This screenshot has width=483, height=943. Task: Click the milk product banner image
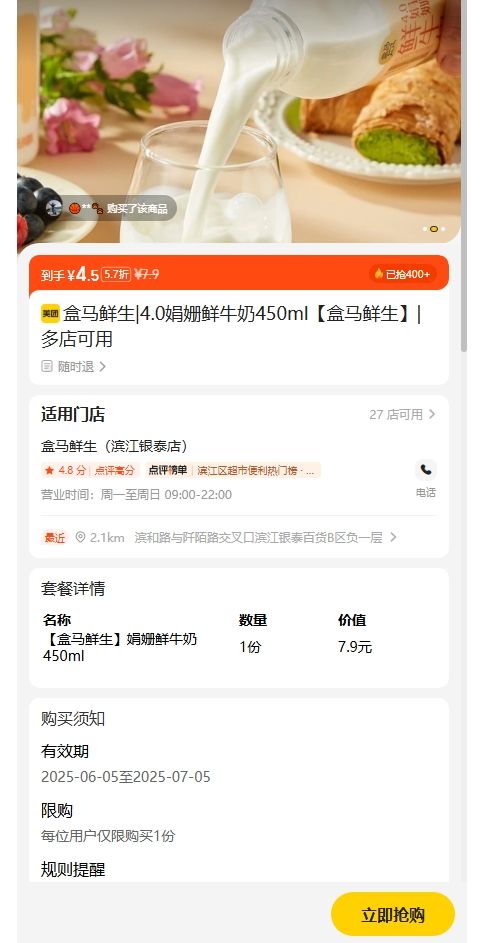239,121
